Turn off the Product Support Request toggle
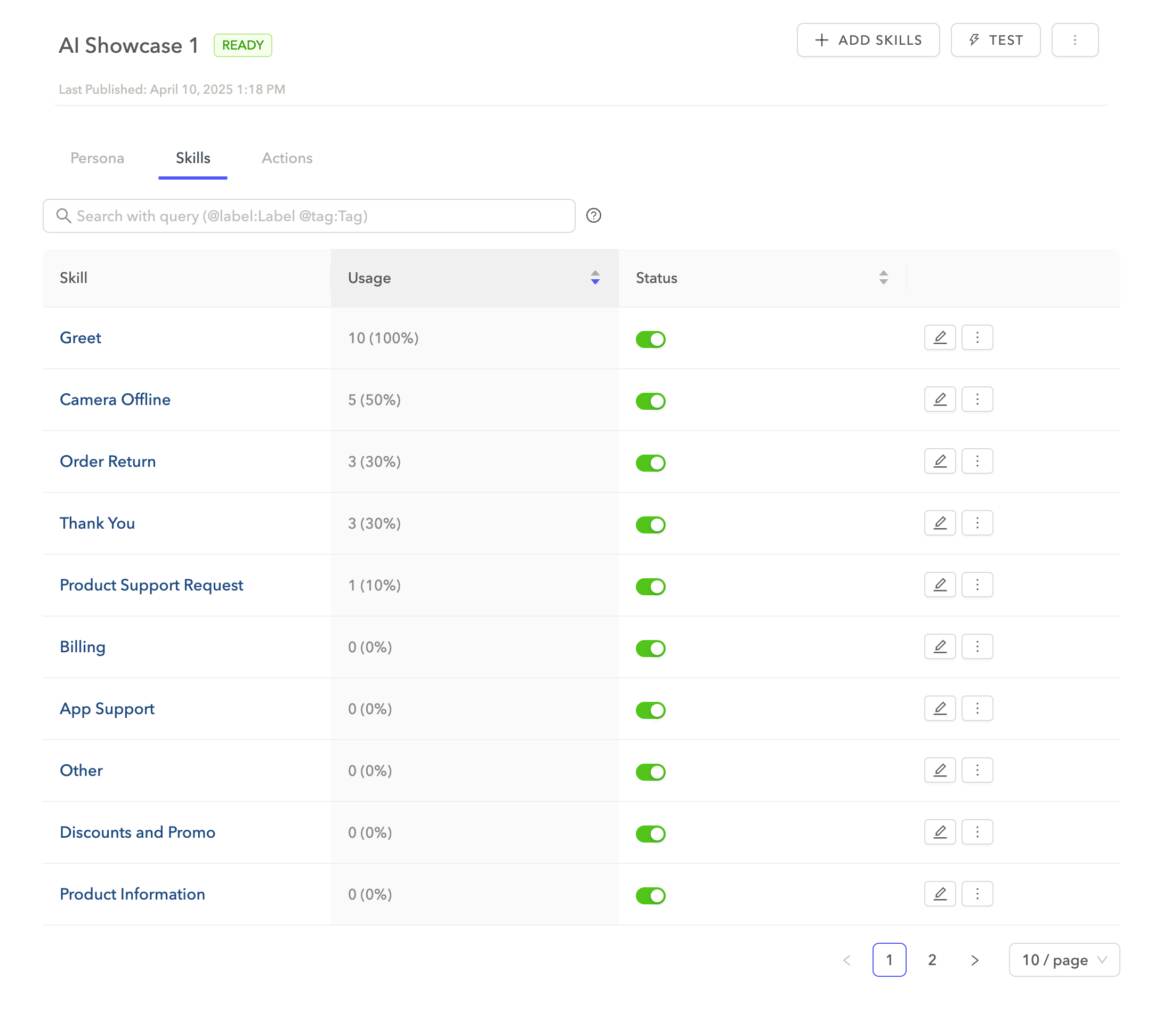 [x=650, y=586]
